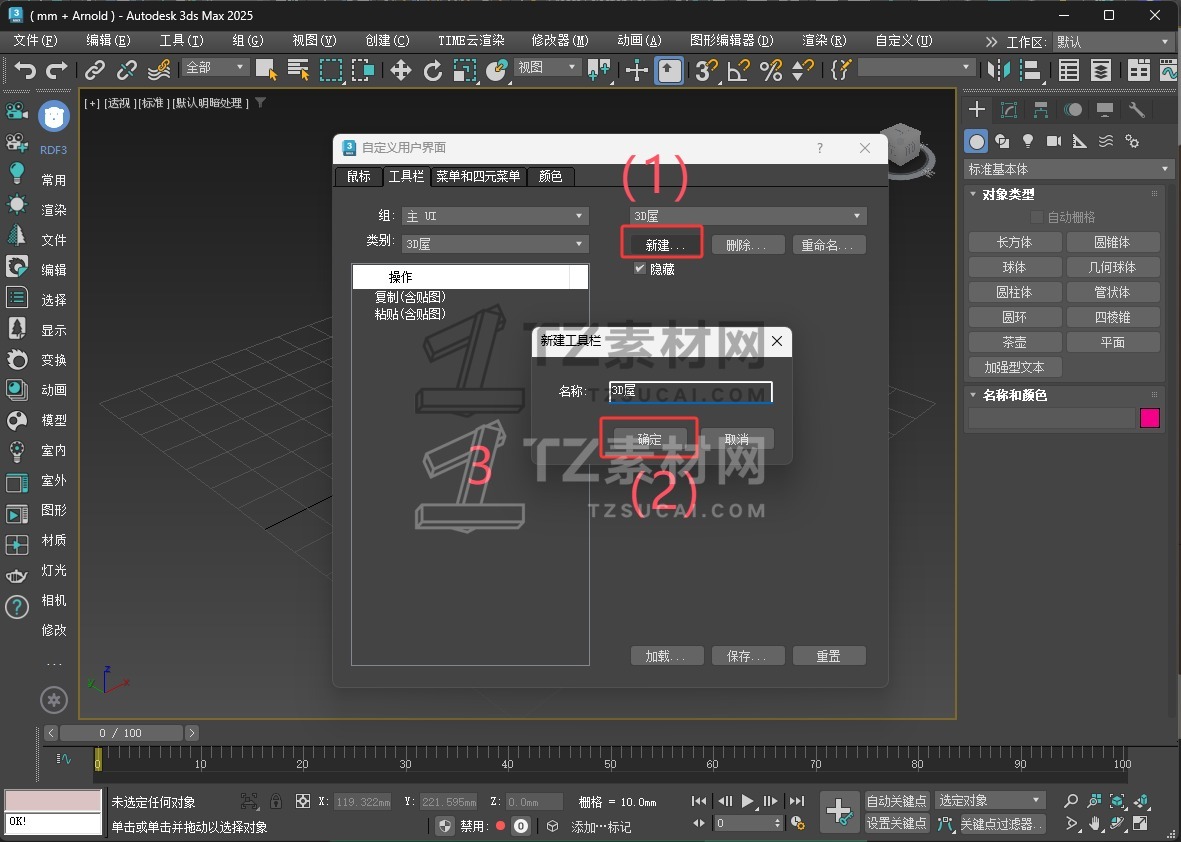
Task: Click the pink object color swatch
Action: pyautogui.click(x=1150, y=418)
